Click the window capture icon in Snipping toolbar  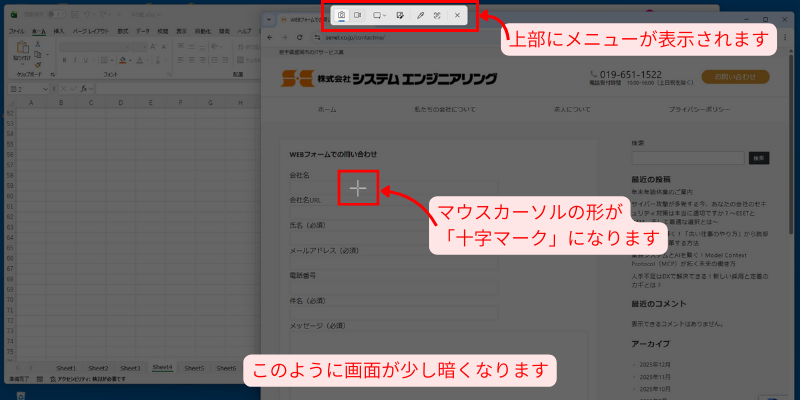(x=400, y=15)
